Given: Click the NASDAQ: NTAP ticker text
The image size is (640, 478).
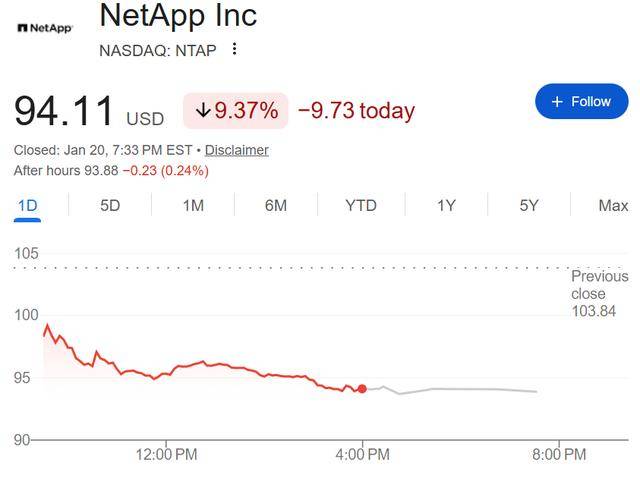Looking at the screenshot, I should (x=157, y=49).
